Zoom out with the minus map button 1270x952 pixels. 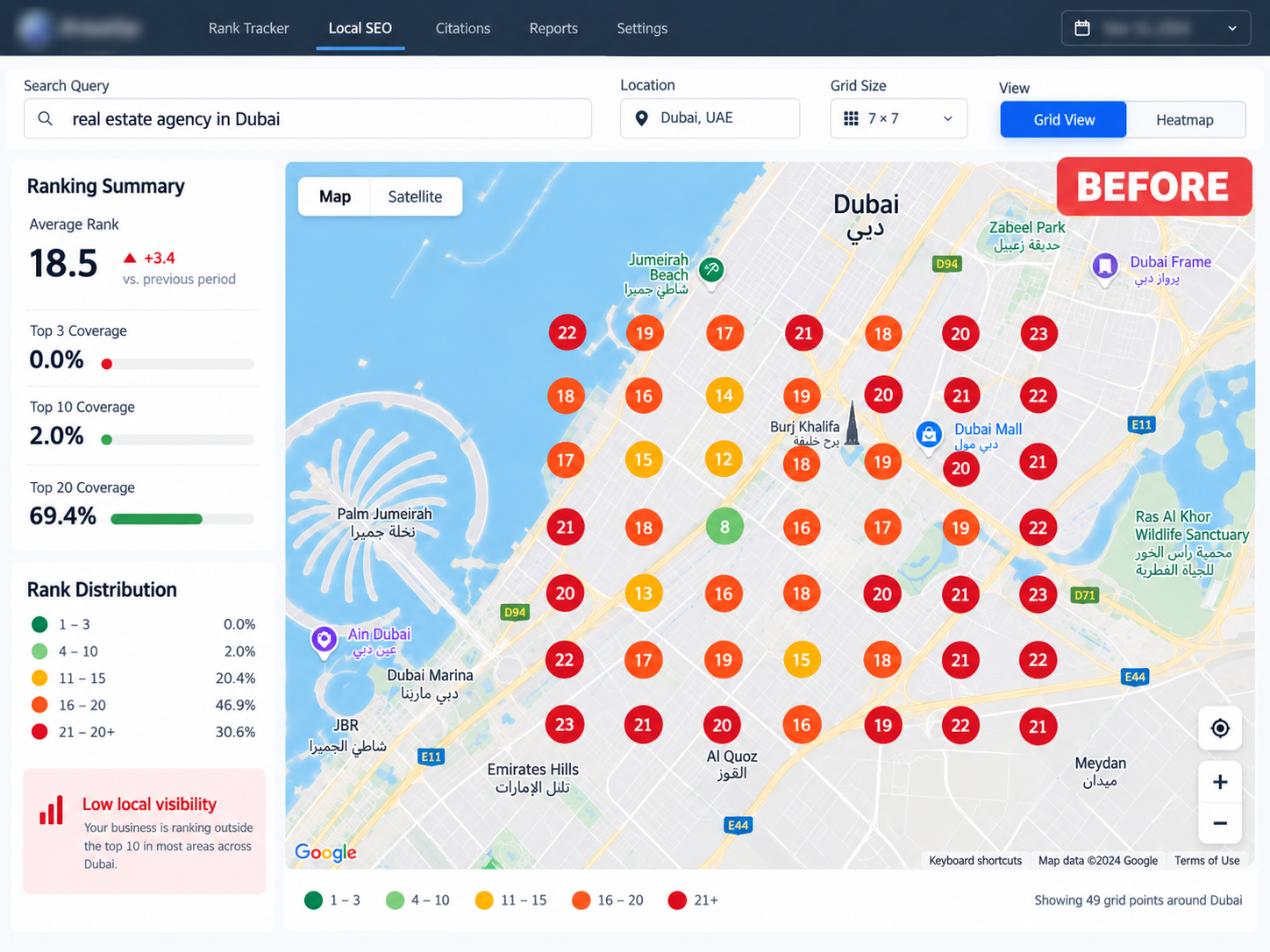tap(1220, 823)
